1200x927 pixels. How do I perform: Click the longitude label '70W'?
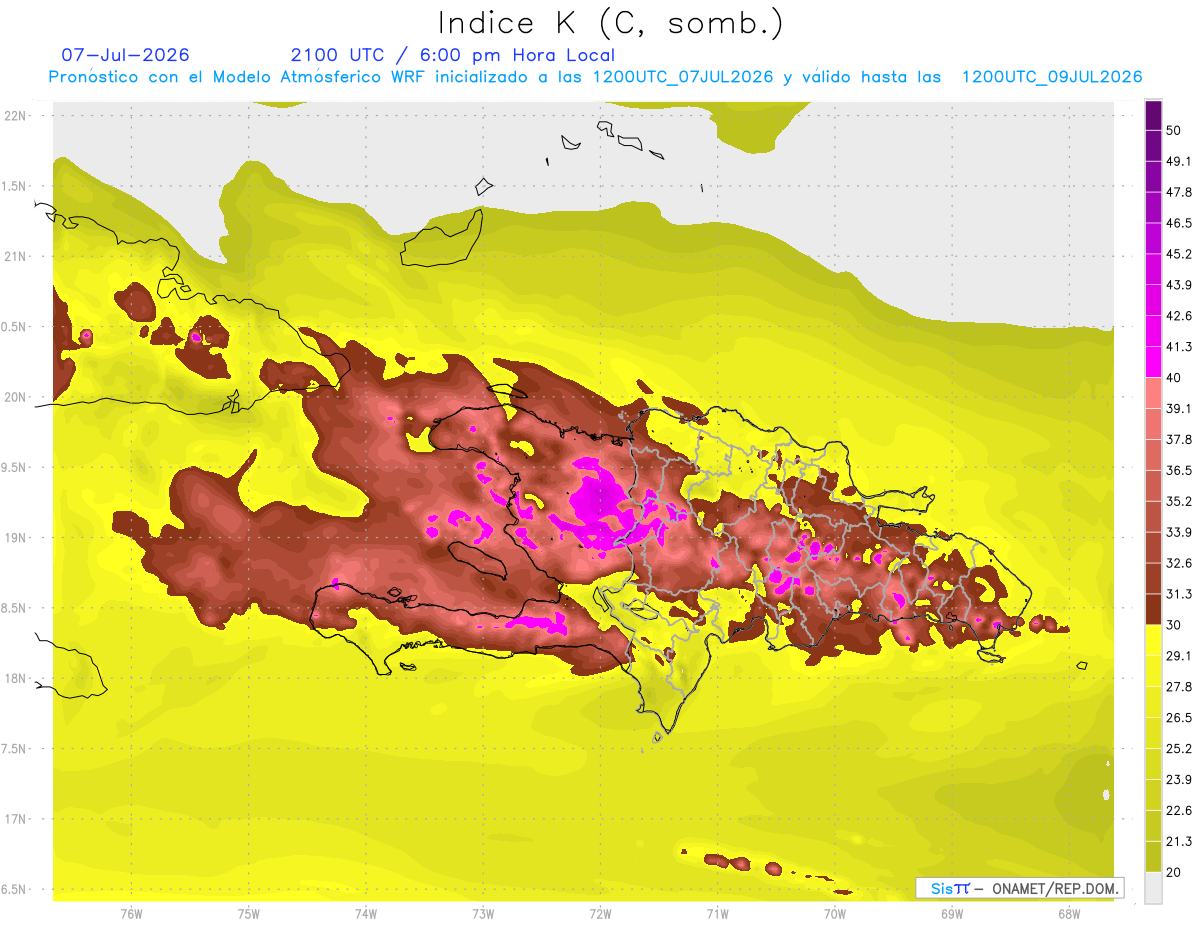835,913
